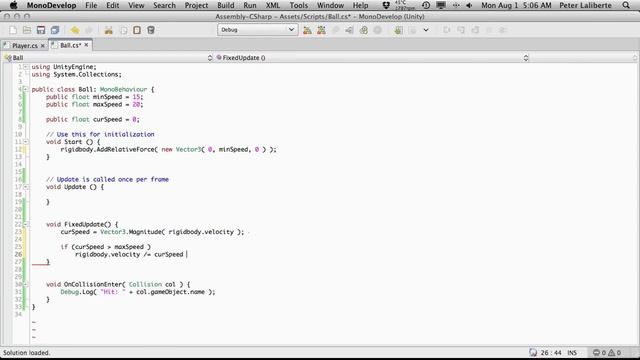Click the 'Debug.Log' code line
This screenshot has height=360, width=640.
tap(138, 292)
